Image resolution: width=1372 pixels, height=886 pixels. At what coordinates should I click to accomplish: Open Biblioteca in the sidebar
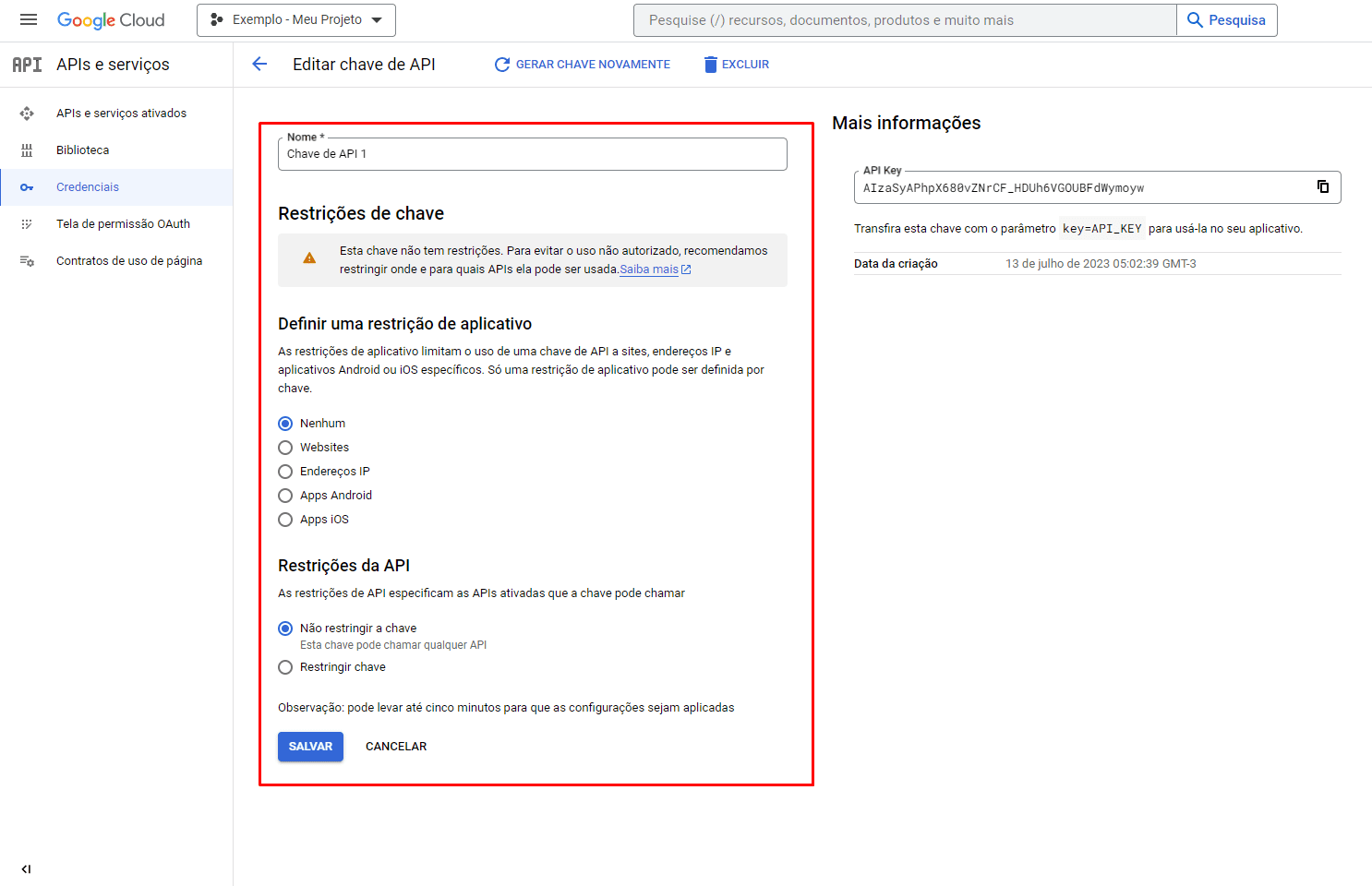click(82, 150)
